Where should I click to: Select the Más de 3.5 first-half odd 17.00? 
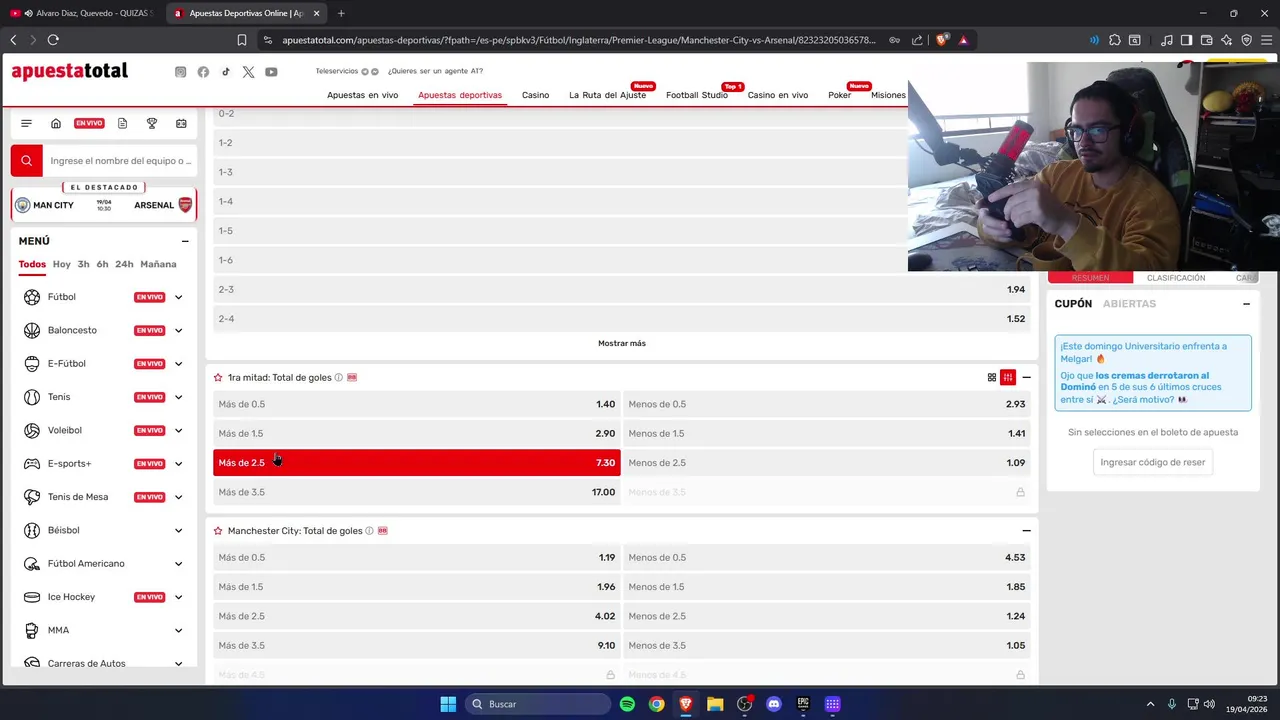pos(417,492)
